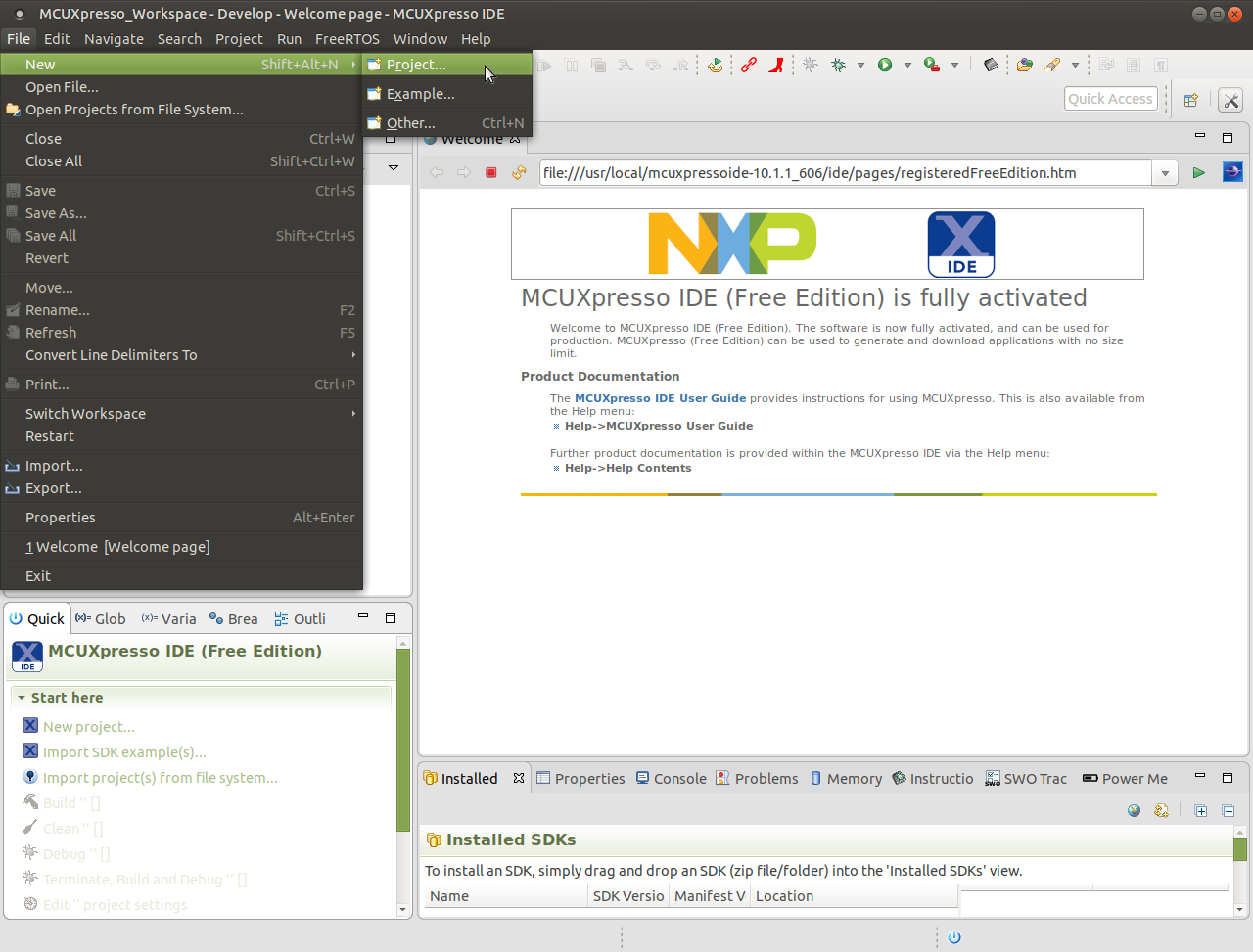Open the MCUXpresso IDE User Guide link
1253x952 pixels.
tap(661, 398)
